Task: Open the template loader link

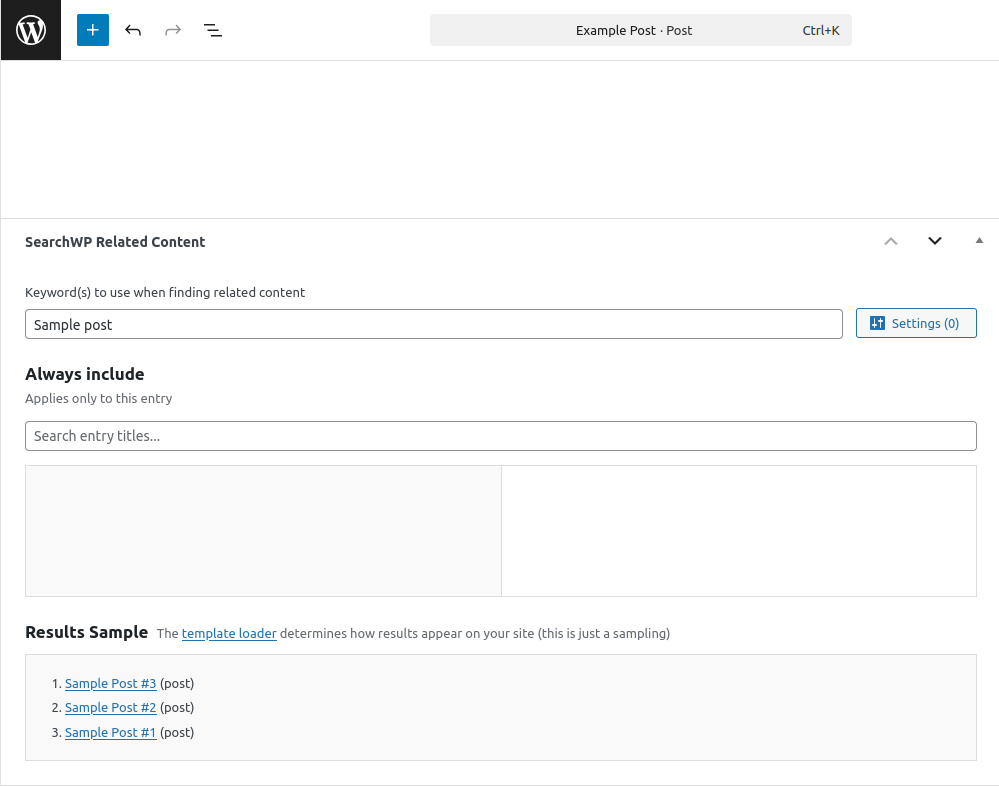Action: (229, 633)
